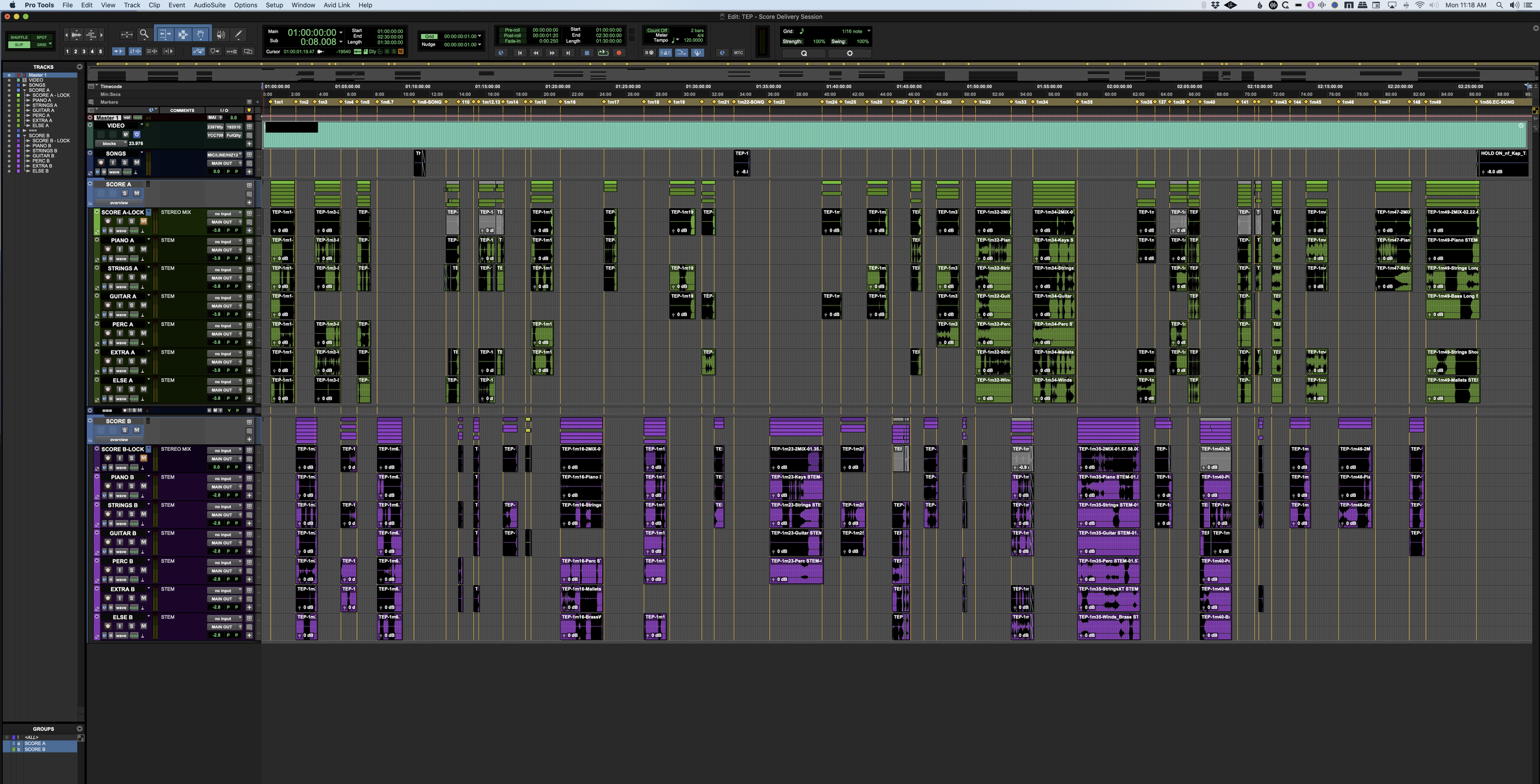Select the Grabber hand tool

201,35
